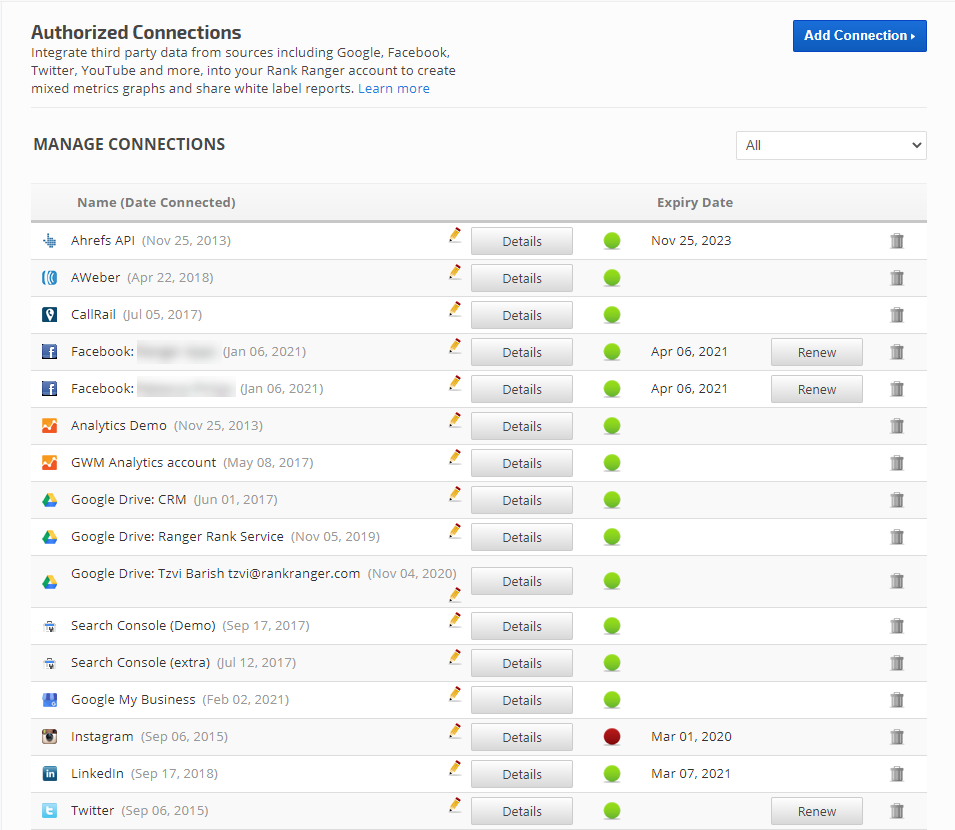Click the red status indicator for Instagram
Viewport: 955px width, 830px height.
(x=612, y=737)
